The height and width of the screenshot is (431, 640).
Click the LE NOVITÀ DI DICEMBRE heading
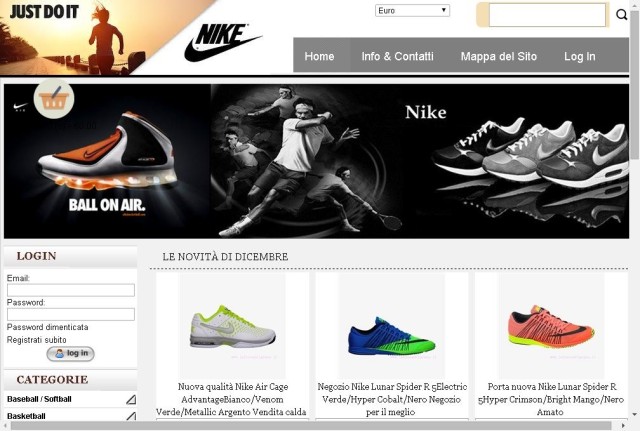click(x=225, y=257)
